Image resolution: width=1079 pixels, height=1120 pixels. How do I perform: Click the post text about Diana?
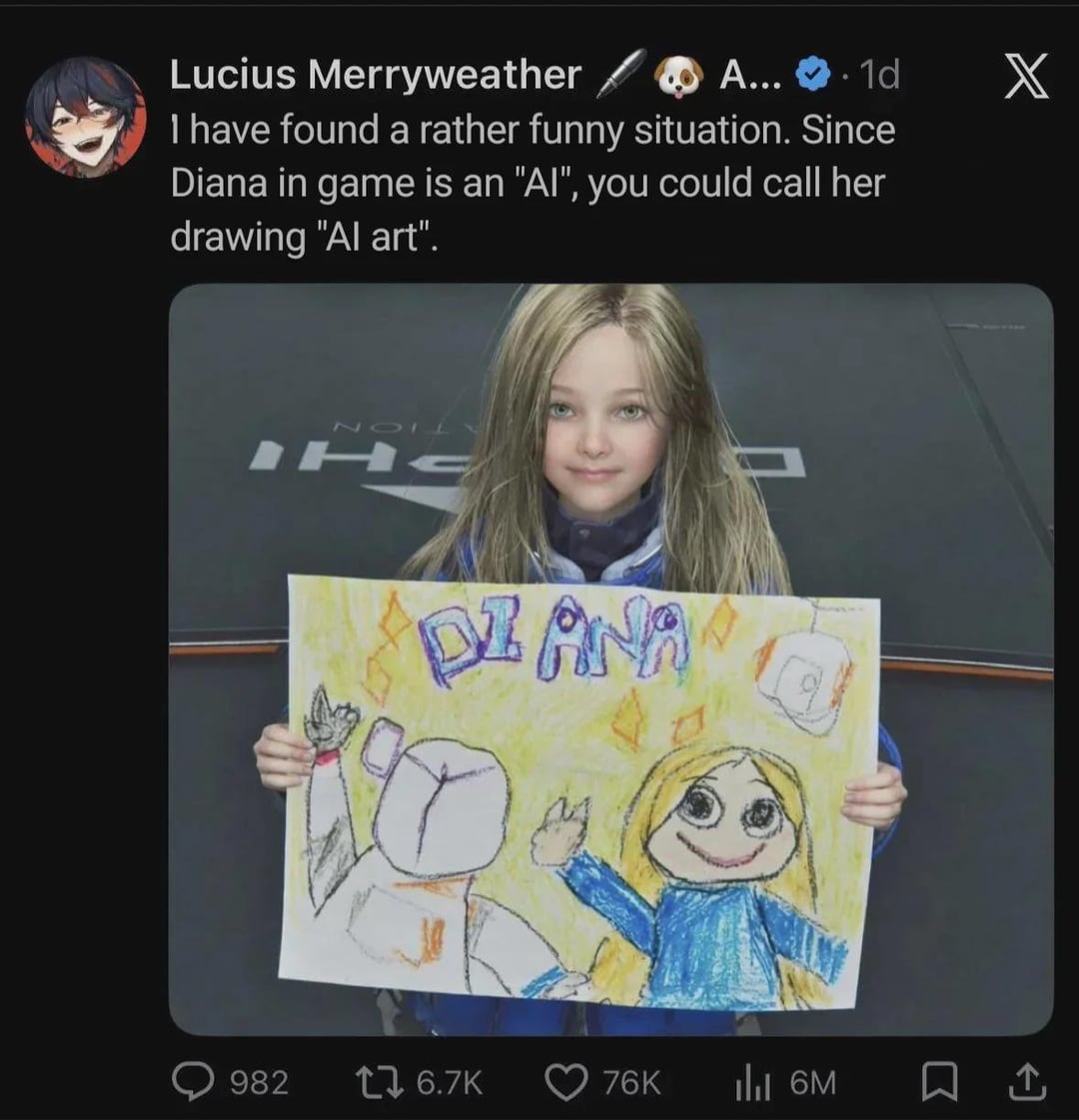pyautogui.click(x=533, y=183)
